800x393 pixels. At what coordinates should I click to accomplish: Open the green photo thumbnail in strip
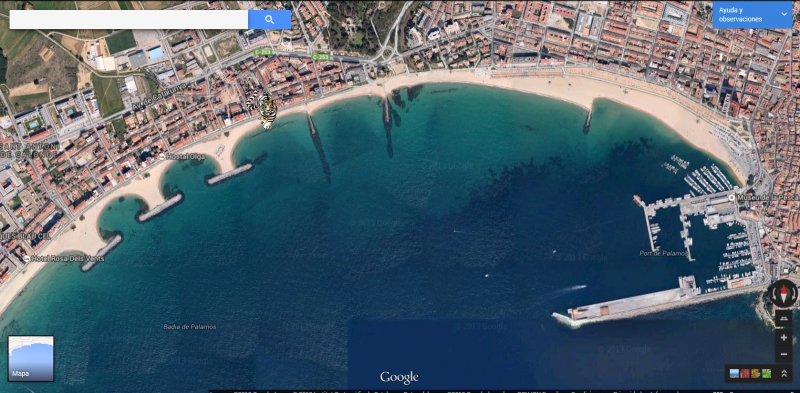click(766, 374)
